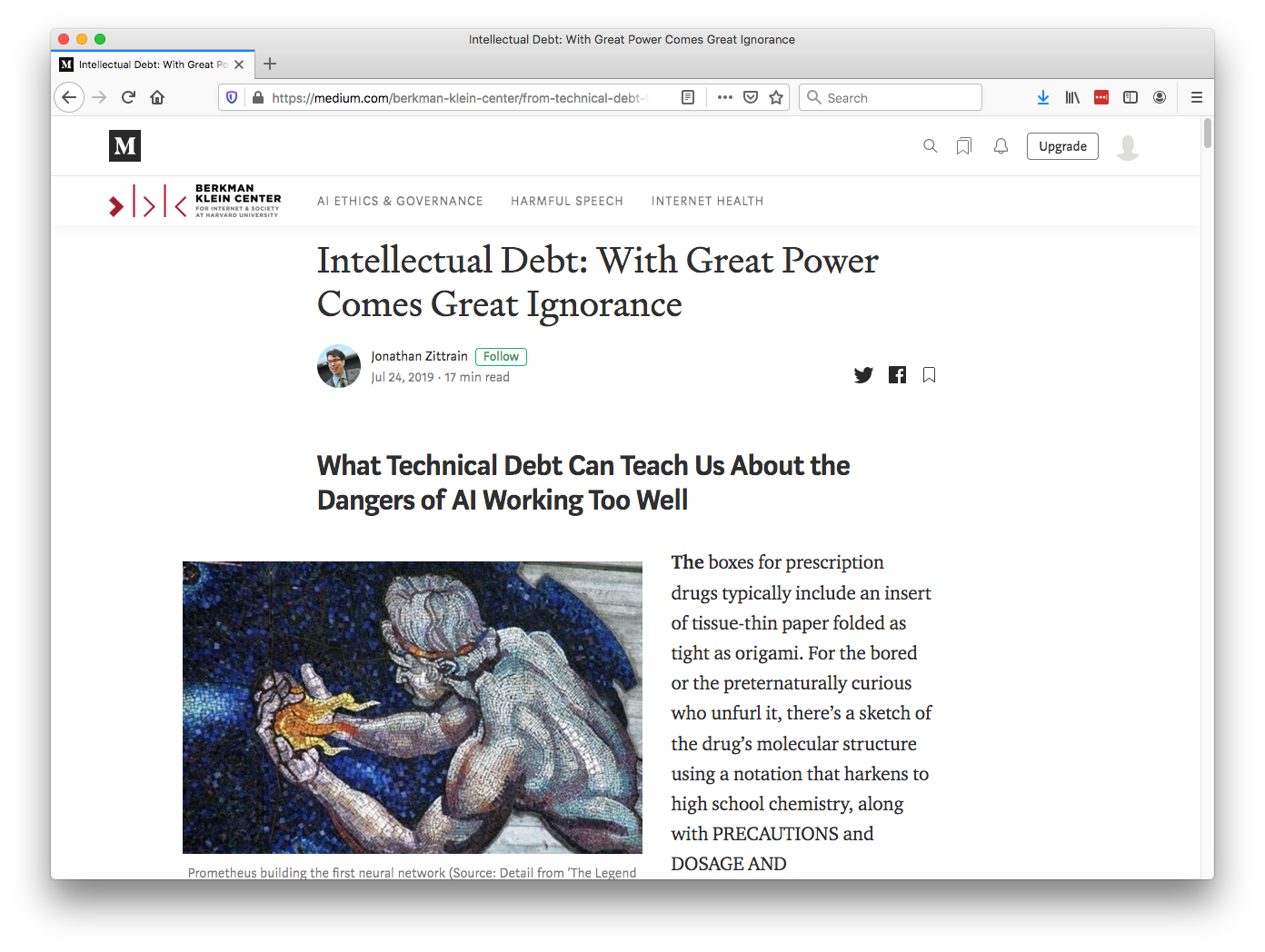Open the notifications bell icon

pyautogui.click(x=1001, y=146)
